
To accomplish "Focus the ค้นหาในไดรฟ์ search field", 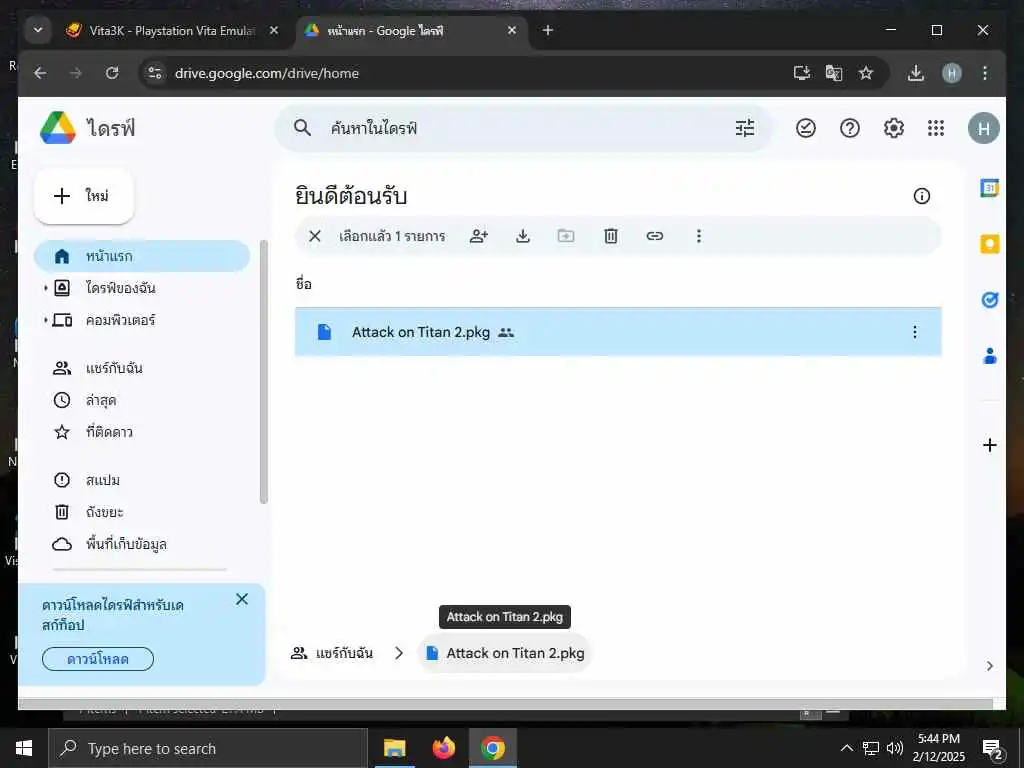I will click(522, 128).
